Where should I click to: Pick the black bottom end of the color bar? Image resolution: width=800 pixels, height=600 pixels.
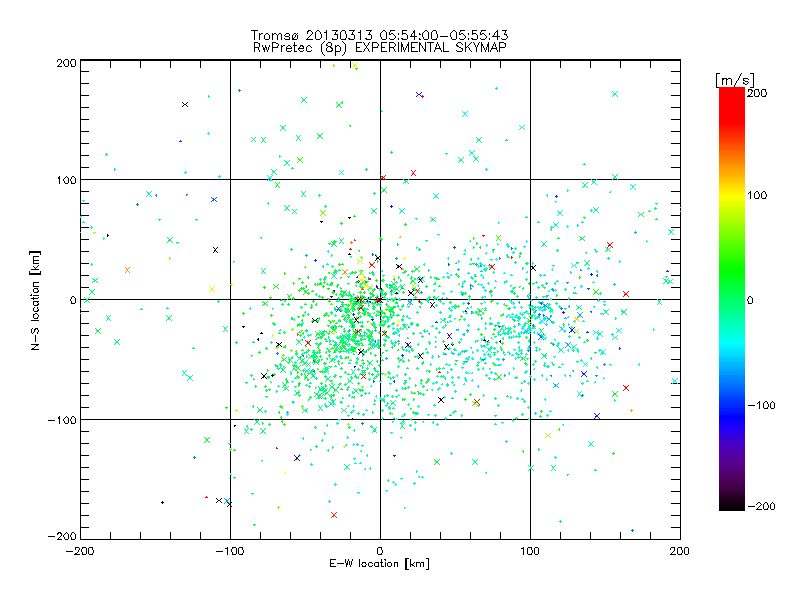732,504
